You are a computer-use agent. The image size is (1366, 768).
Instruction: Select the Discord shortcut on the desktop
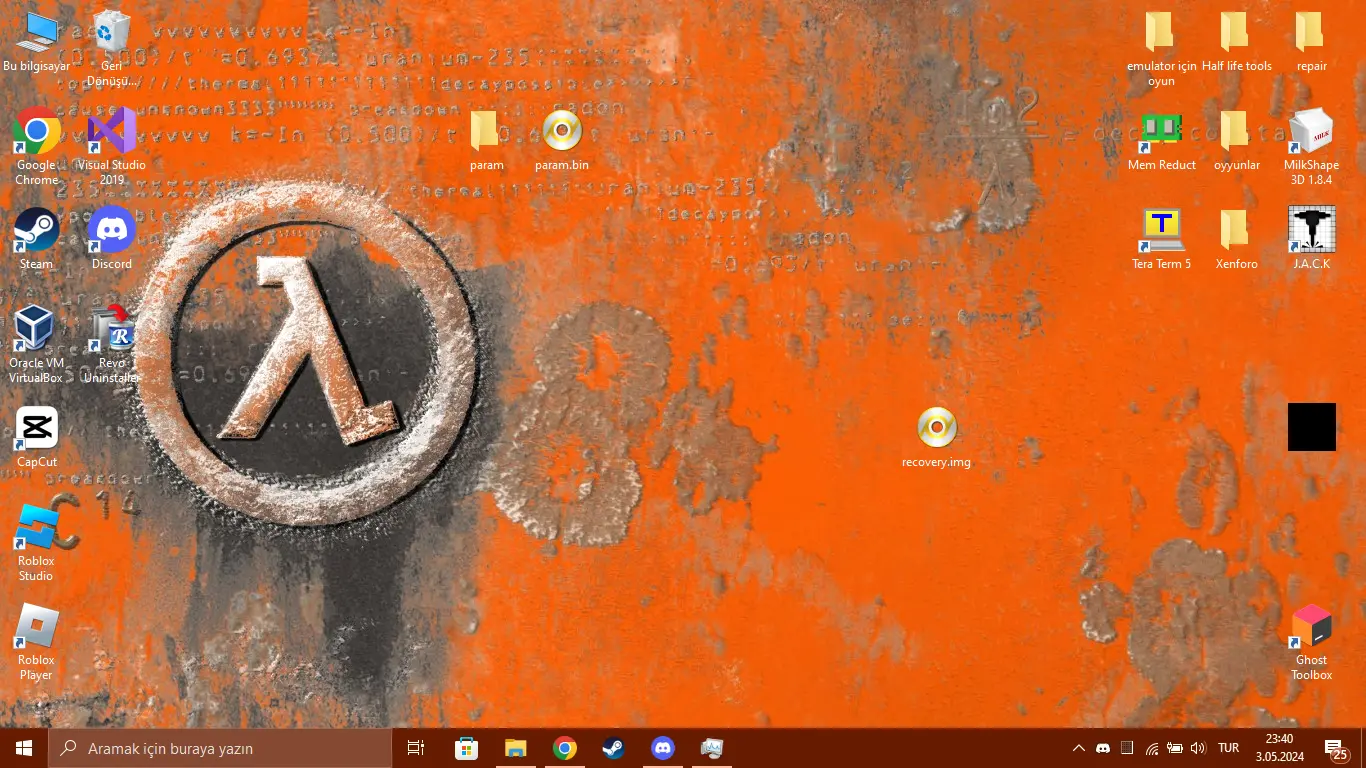point(112,239)
